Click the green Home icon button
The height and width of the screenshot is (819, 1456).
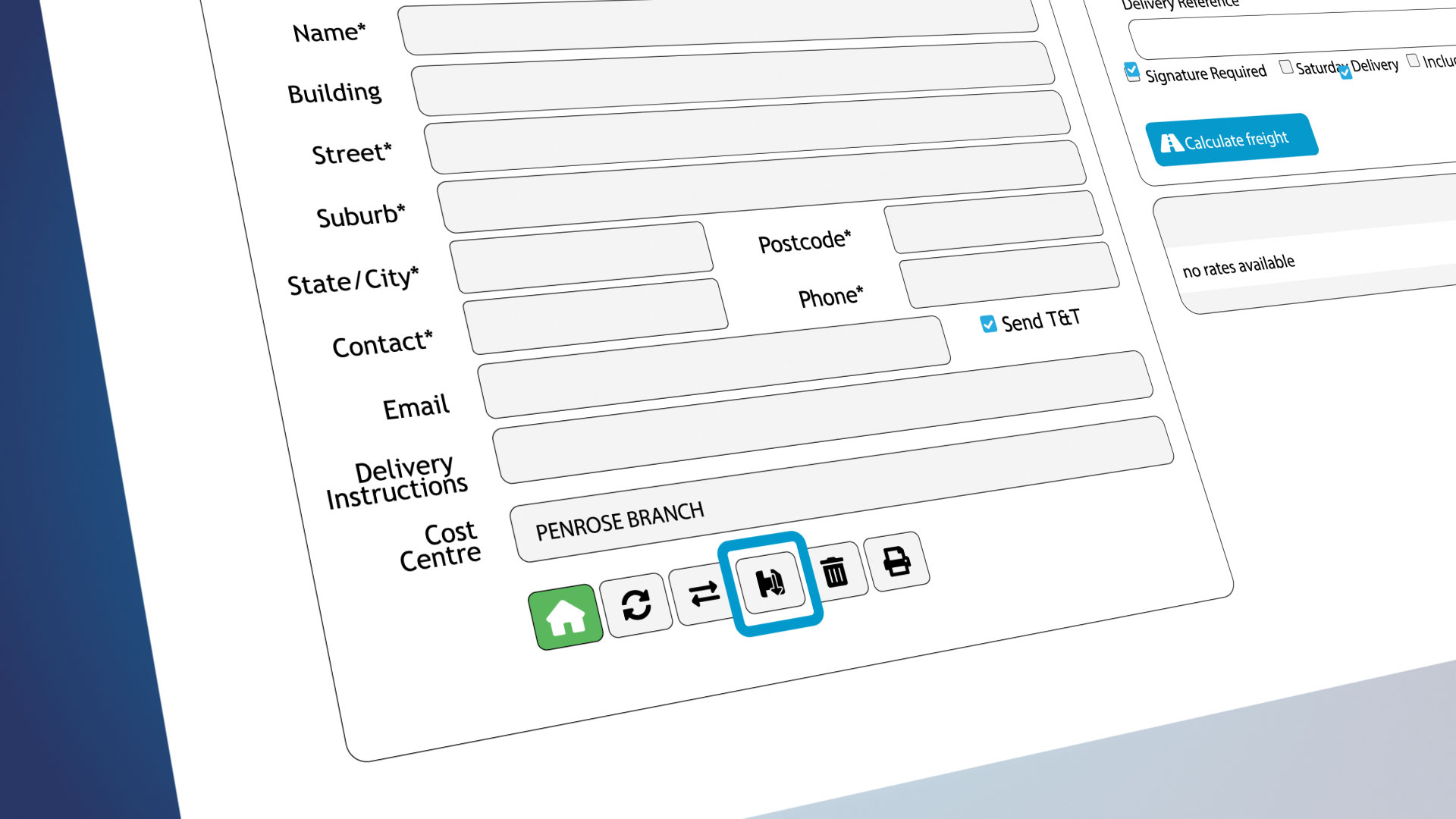566,617
